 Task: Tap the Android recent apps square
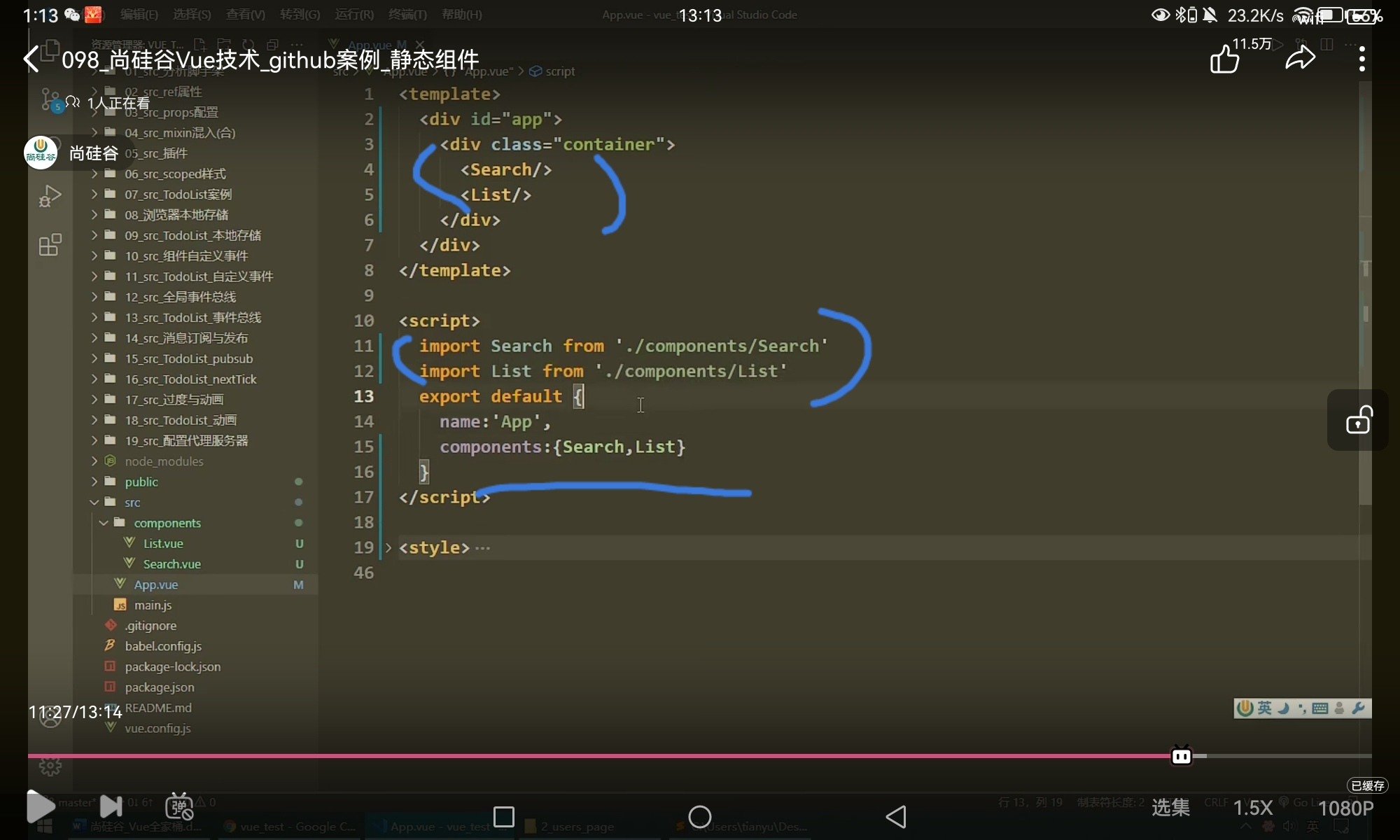[504, 816]
